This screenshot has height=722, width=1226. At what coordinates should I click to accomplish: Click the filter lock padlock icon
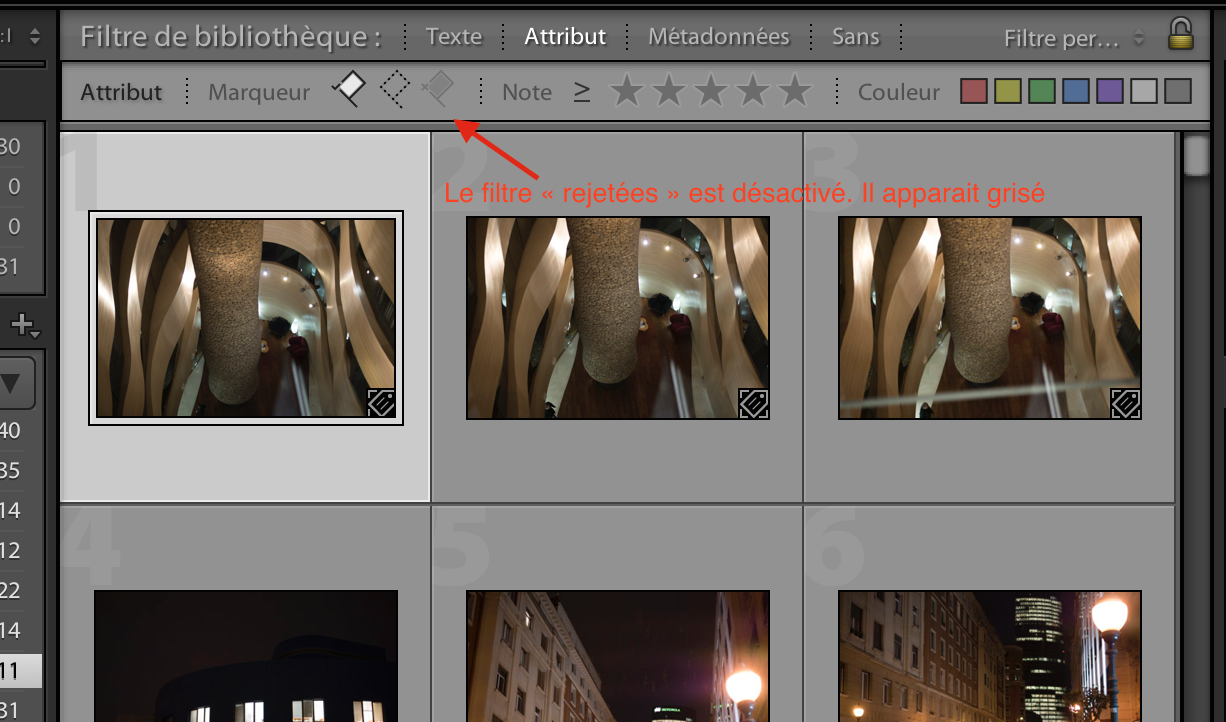click(1181, 36)
